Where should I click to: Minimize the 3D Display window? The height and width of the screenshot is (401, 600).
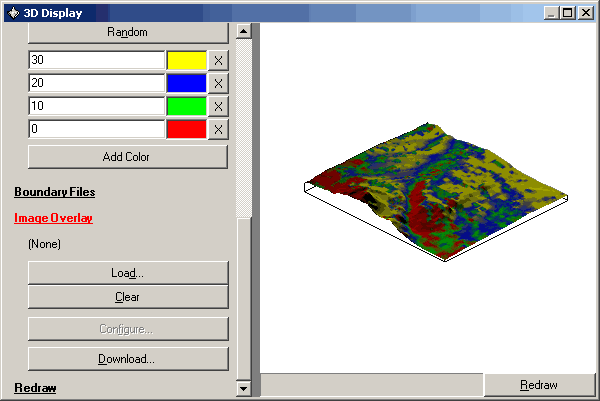pyautogui.click(x=551, y=13)
